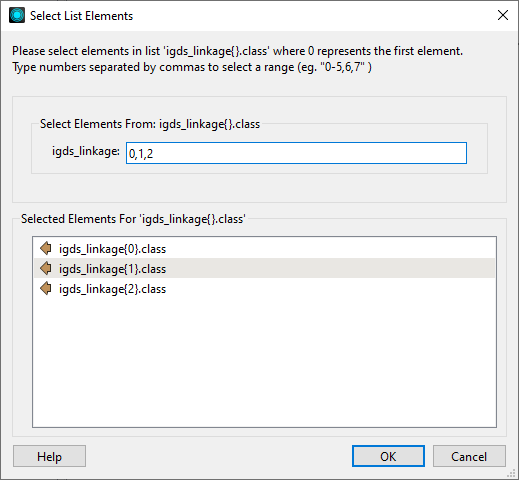Open Help for list element selection

pyautogui.click(x=49, y=456)
